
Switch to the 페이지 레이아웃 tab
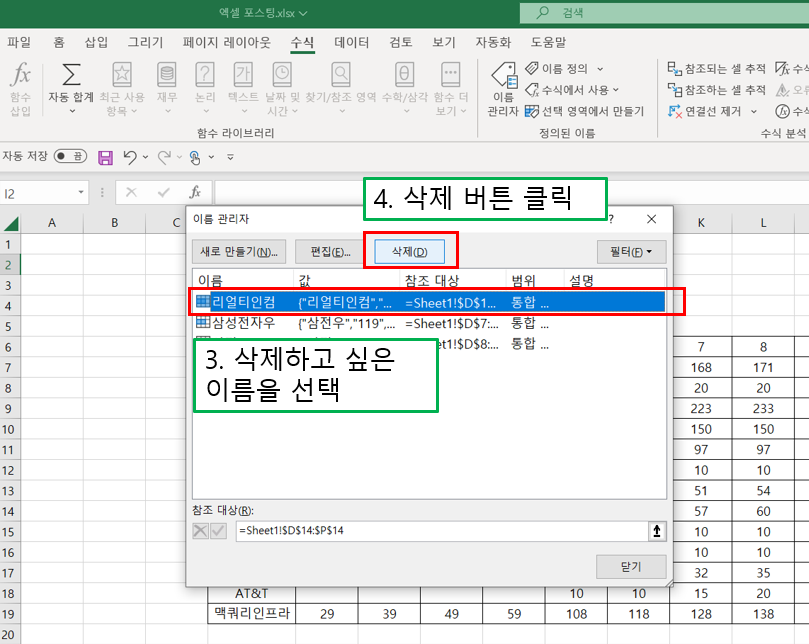226,42
